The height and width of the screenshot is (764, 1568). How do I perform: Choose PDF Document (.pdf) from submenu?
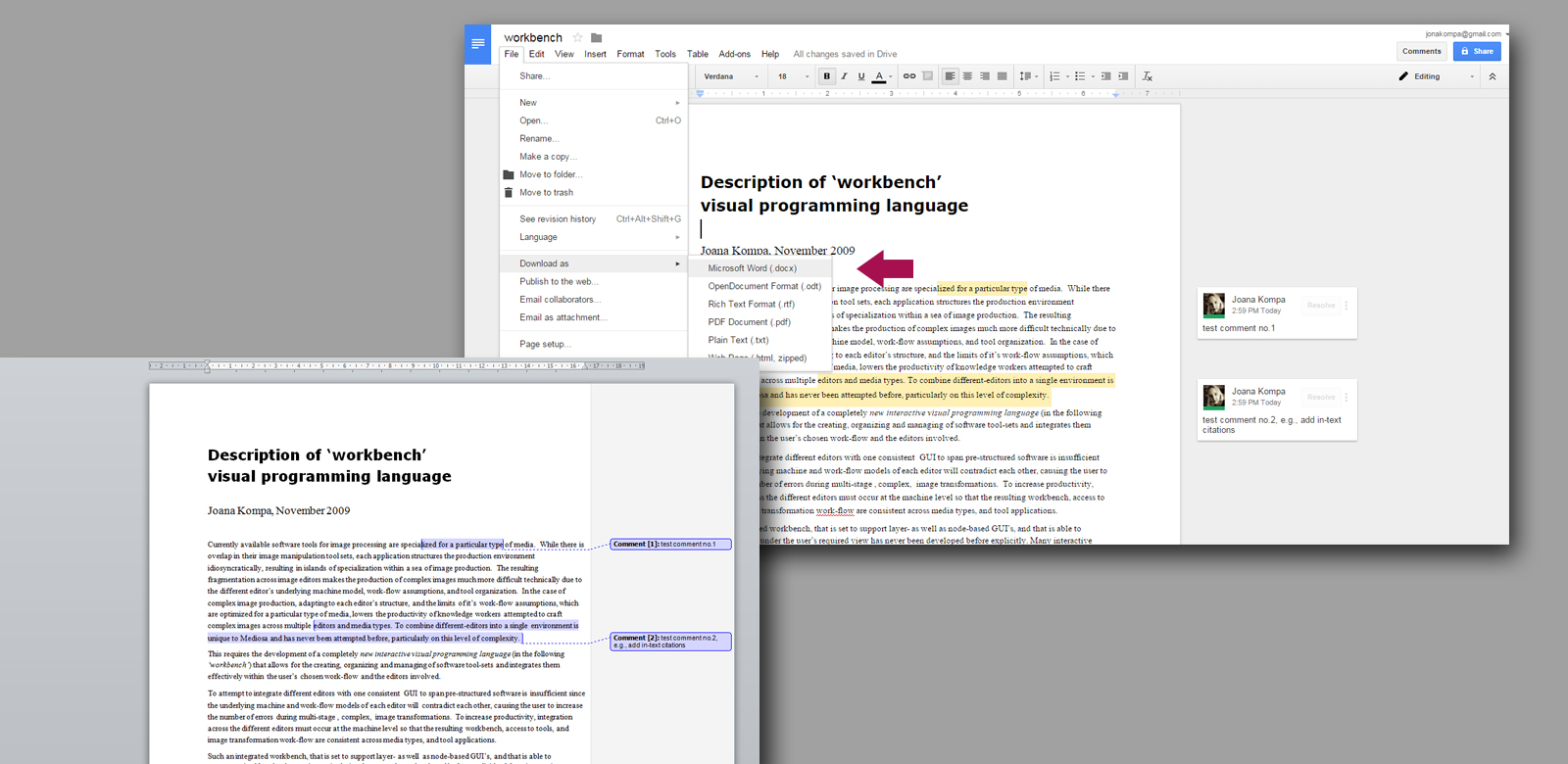point(749,322)
